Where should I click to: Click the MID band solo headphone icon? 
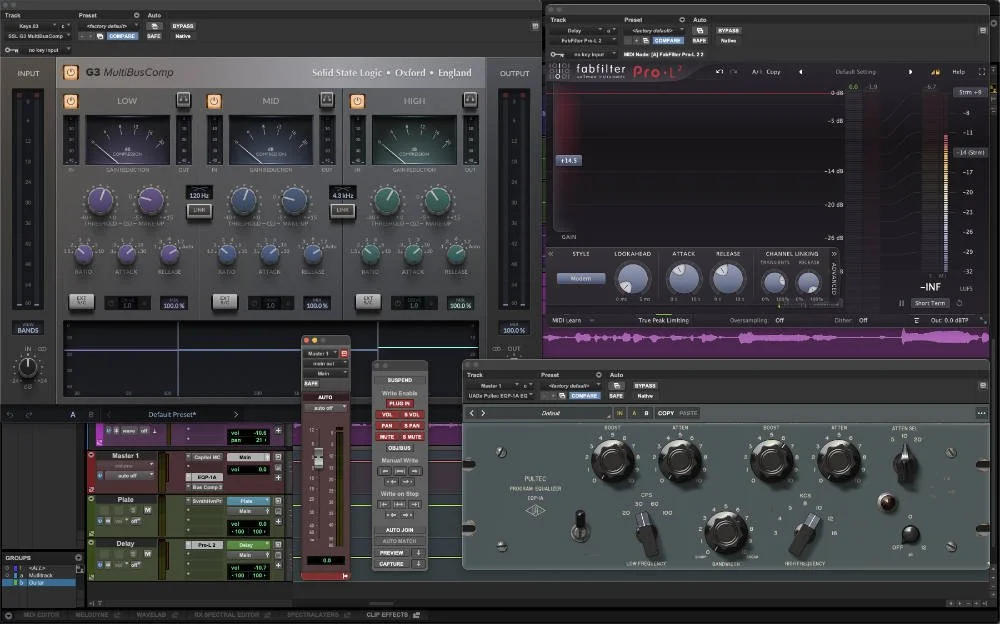(x=327, y=100)
